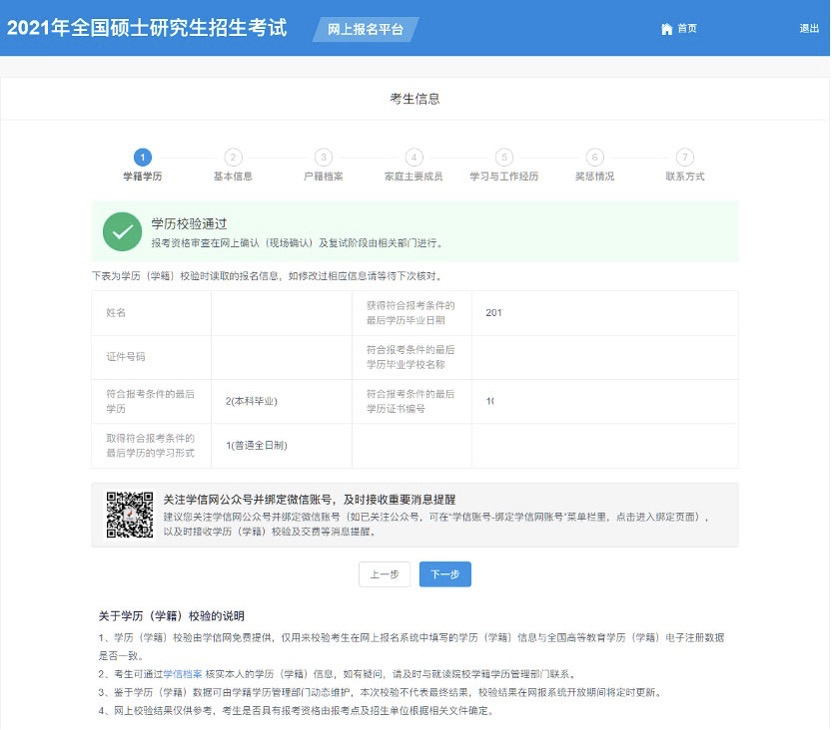Click the 下一步 next button

[445, 574]
